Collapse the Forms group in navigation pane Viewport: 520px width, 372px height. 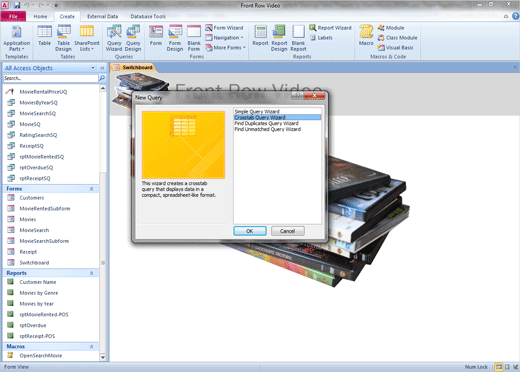pos(91,189)
